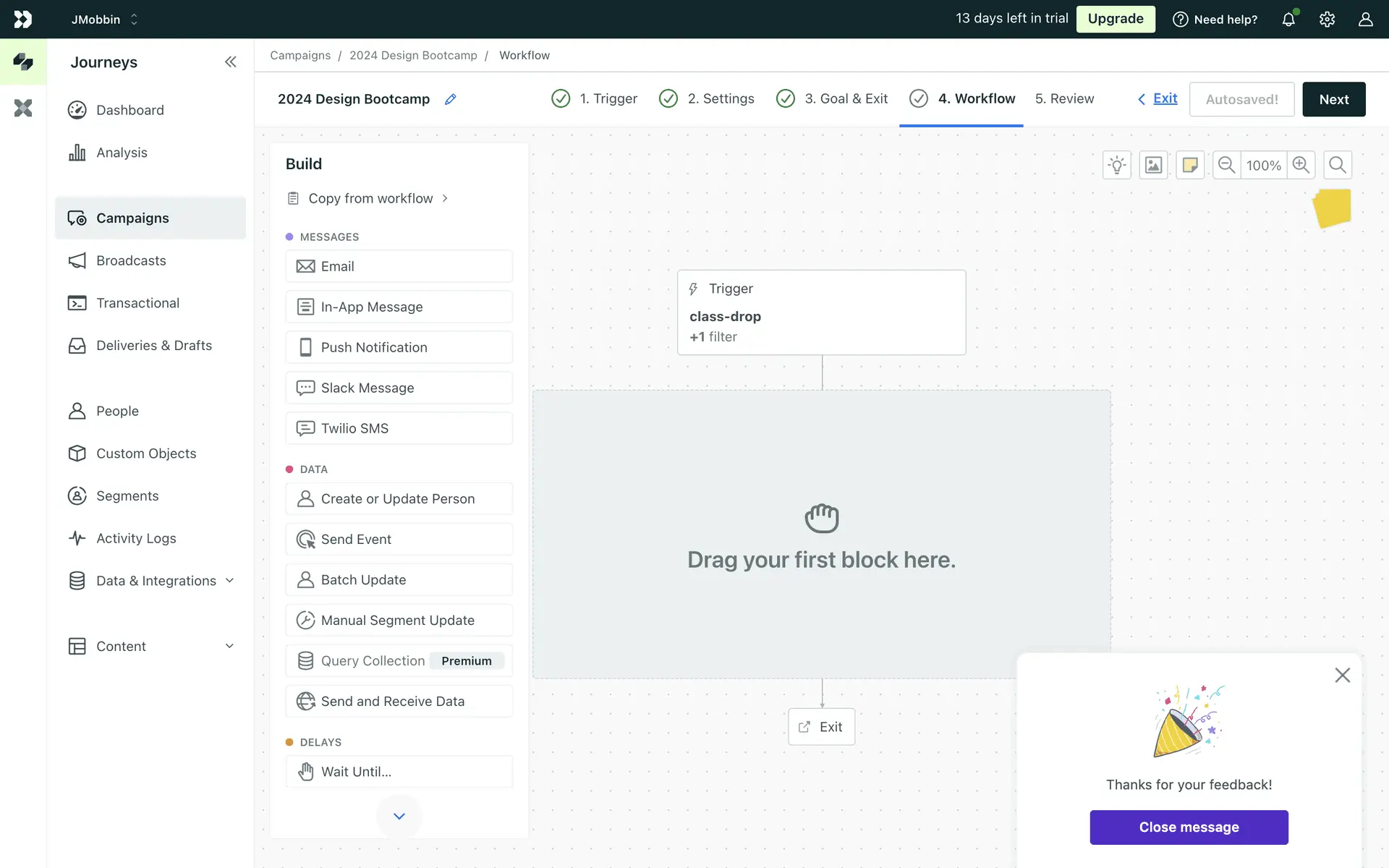Screen dimensions: 1389x868
Task: Click the class-drop Trigger block
Action: (821, 312)
